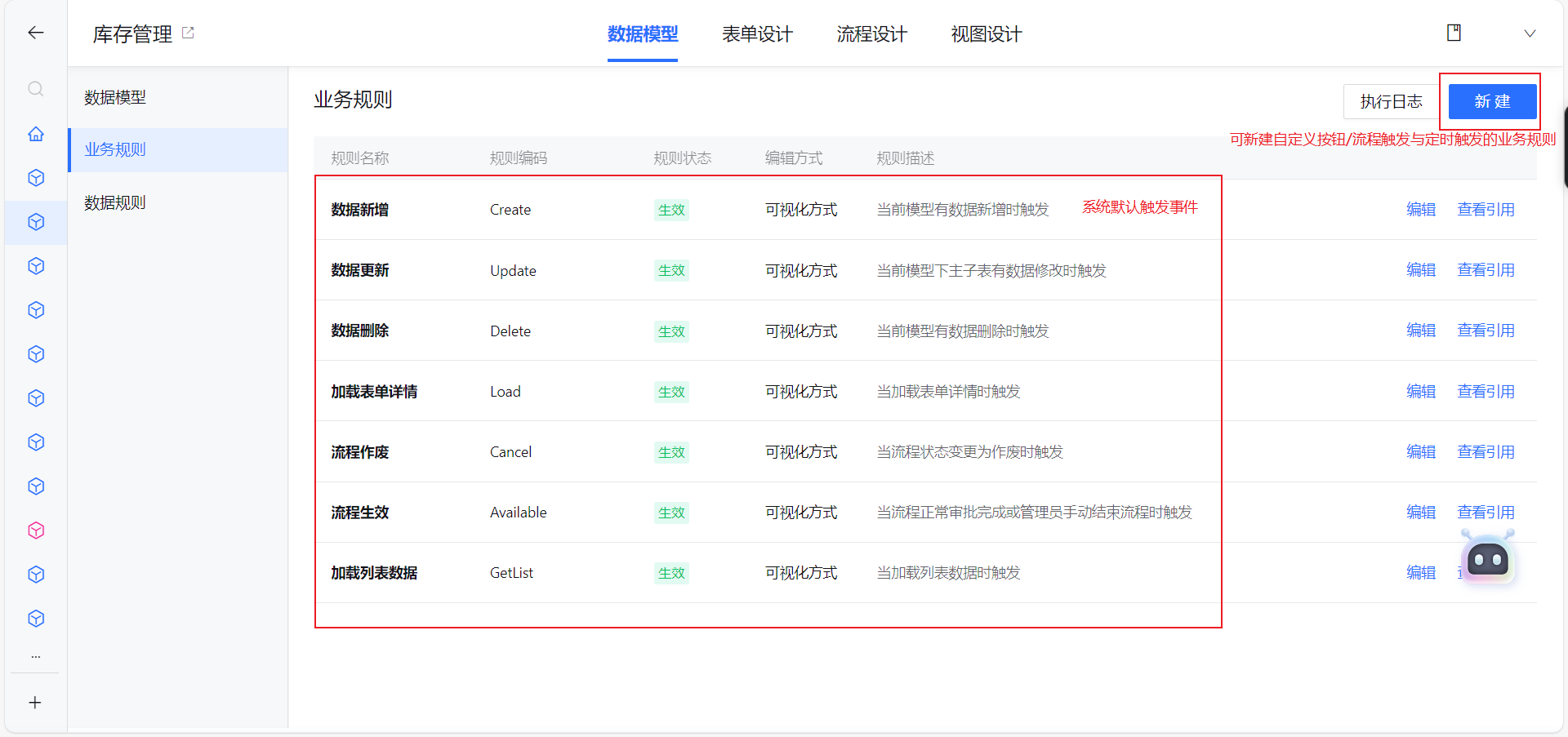
Task: Select the pink cube app icon
Action: (36, 531)
